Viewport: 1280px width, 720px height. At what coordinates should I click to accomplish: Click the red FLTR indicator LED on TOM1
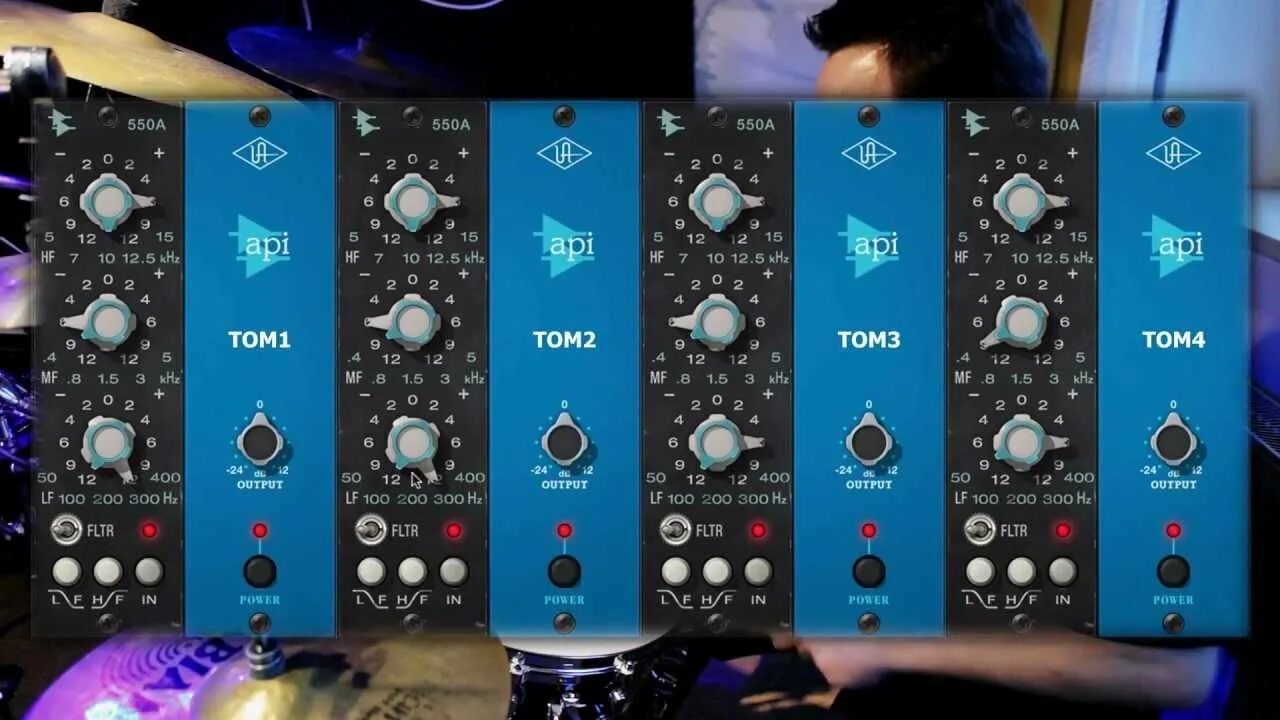pyautogui.click(x=149, y=530)
